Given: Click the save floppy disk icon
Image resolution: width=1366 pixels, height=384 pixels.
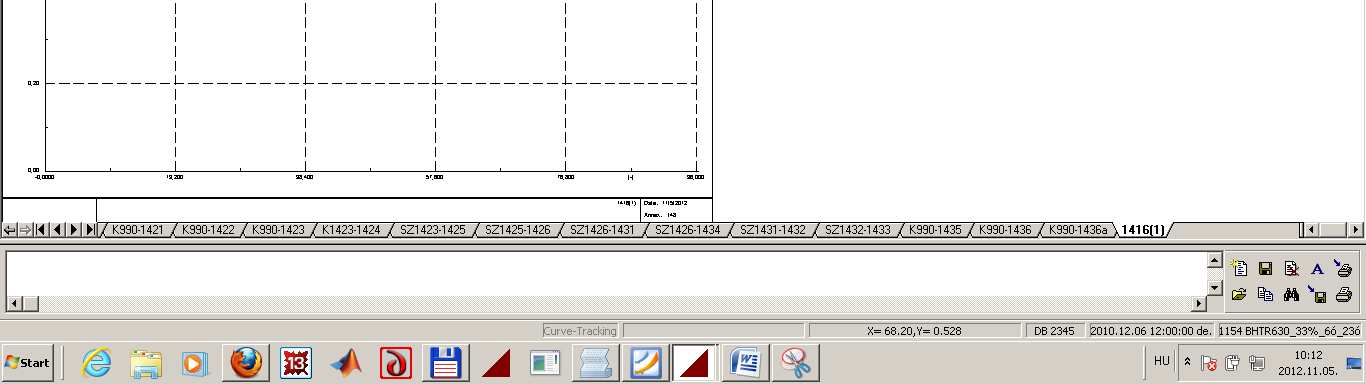Looking at the screenshot, I should point(1265,268).
